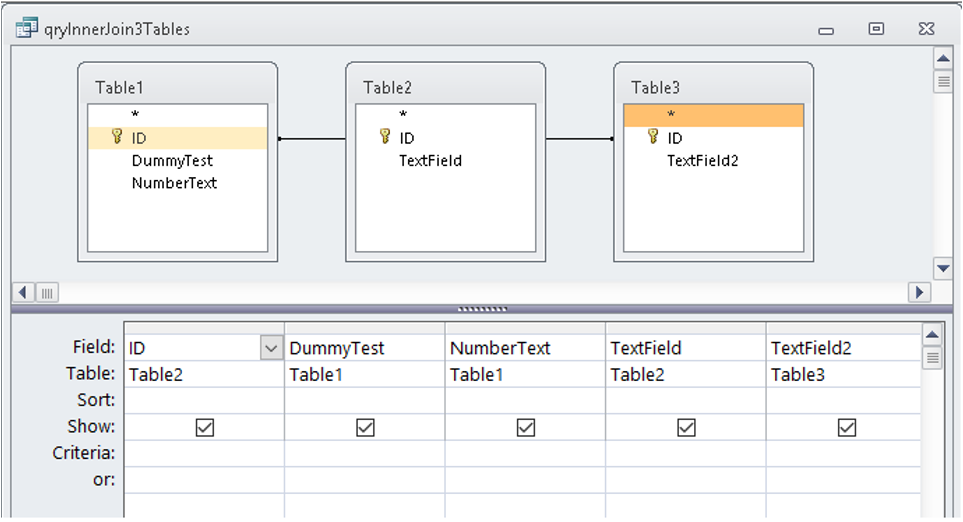Click the DummyTest Field cell in grid

coord(365,348)
